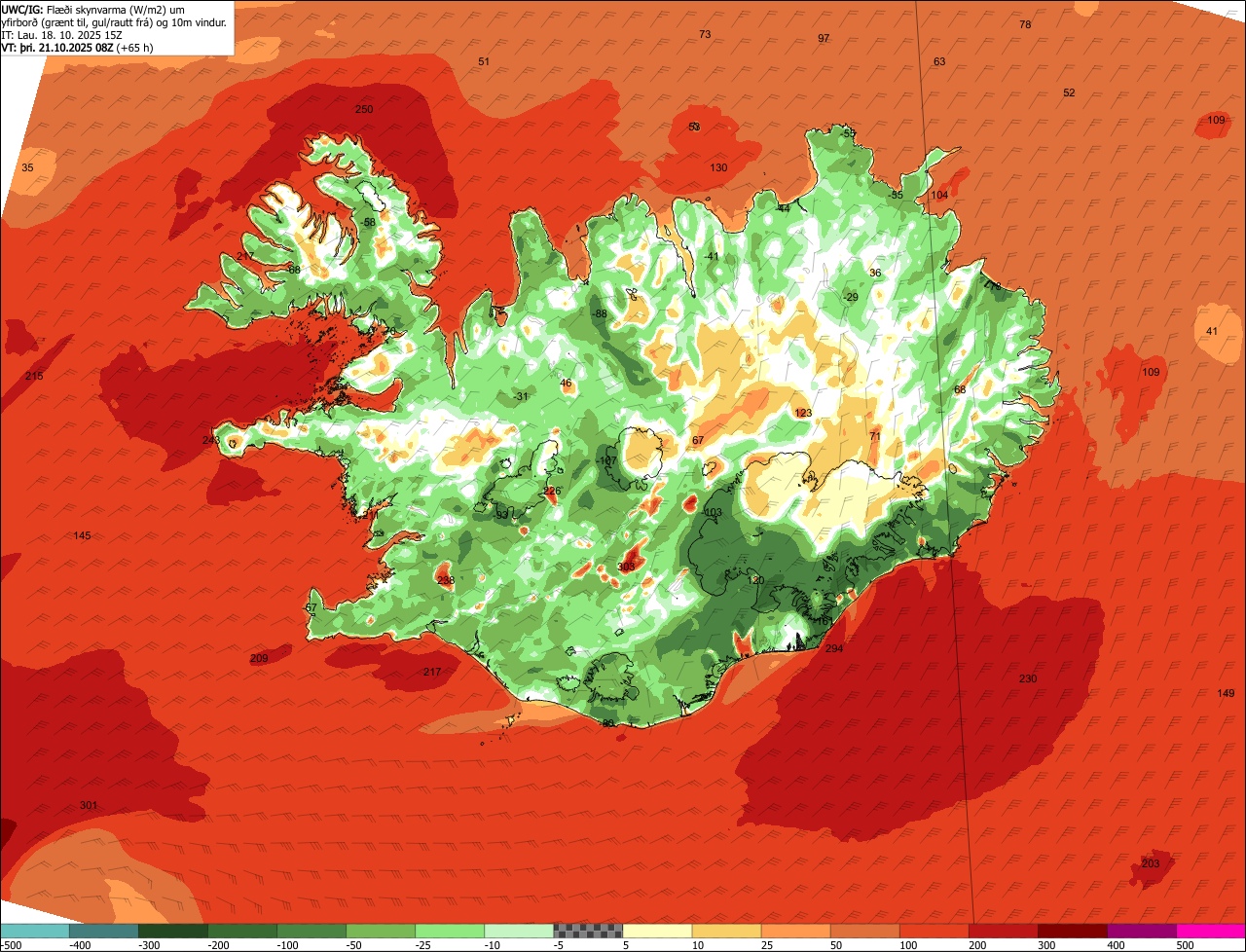Image resolution: width=1246 pixels, height=952 pixels.
Task: Click the negative value -29
Action: (x=851, y=297)
